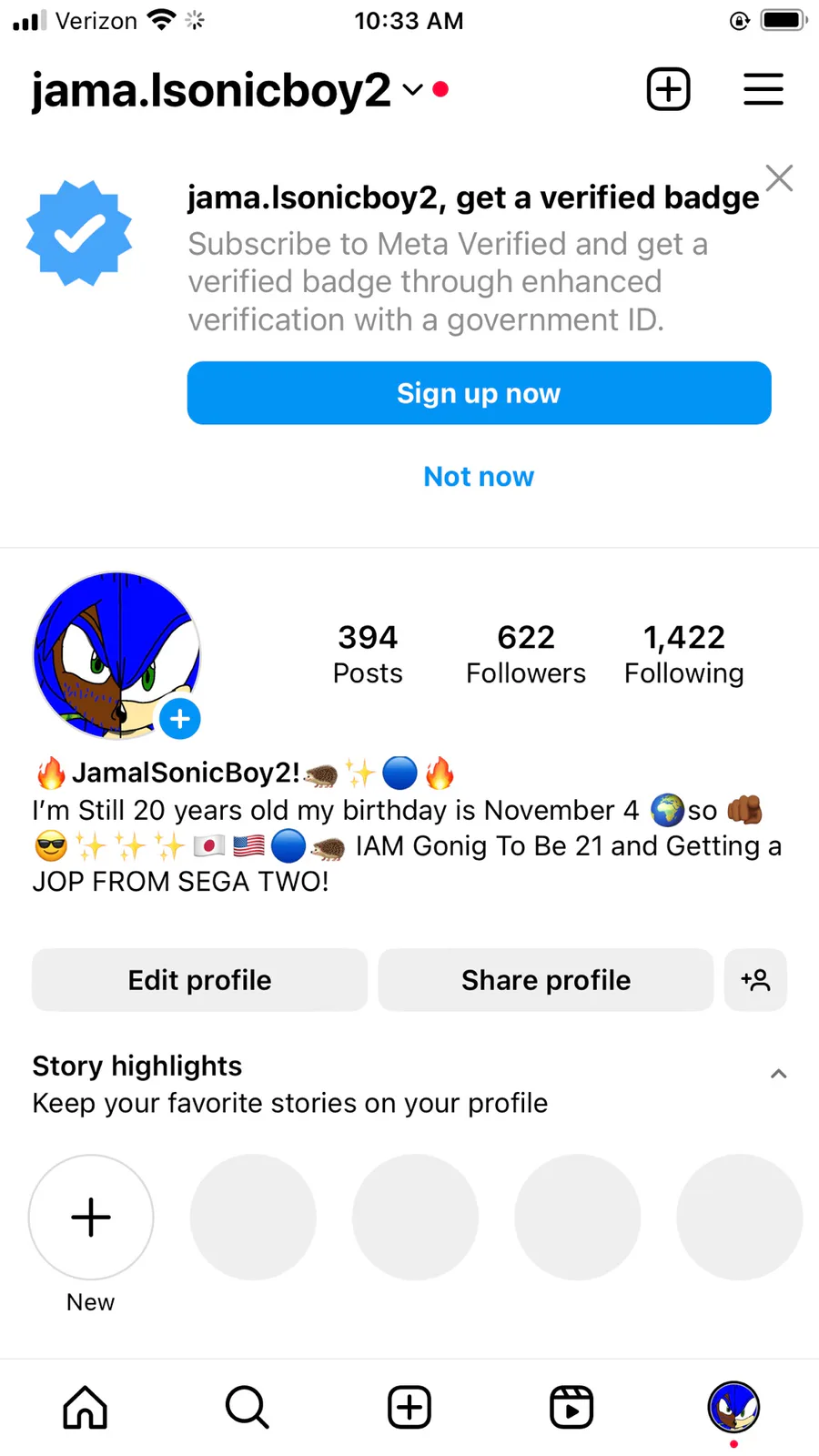Tap the Sign up now button

click(x=479, y=393)
